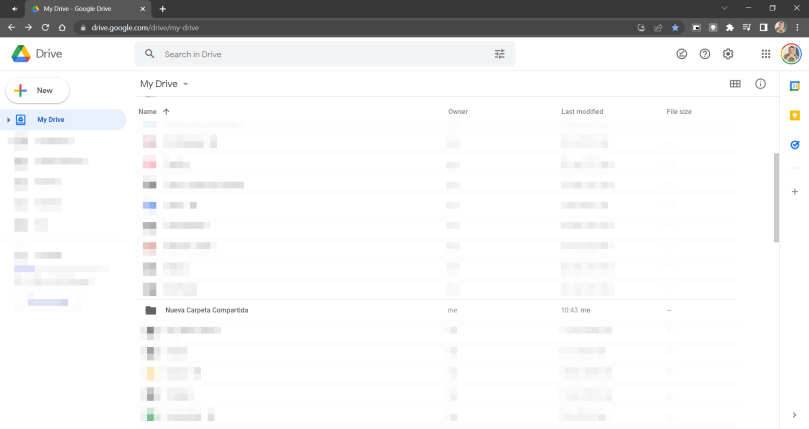Sort by Name column header
This screenshot has height=429, width=809.
147,112
